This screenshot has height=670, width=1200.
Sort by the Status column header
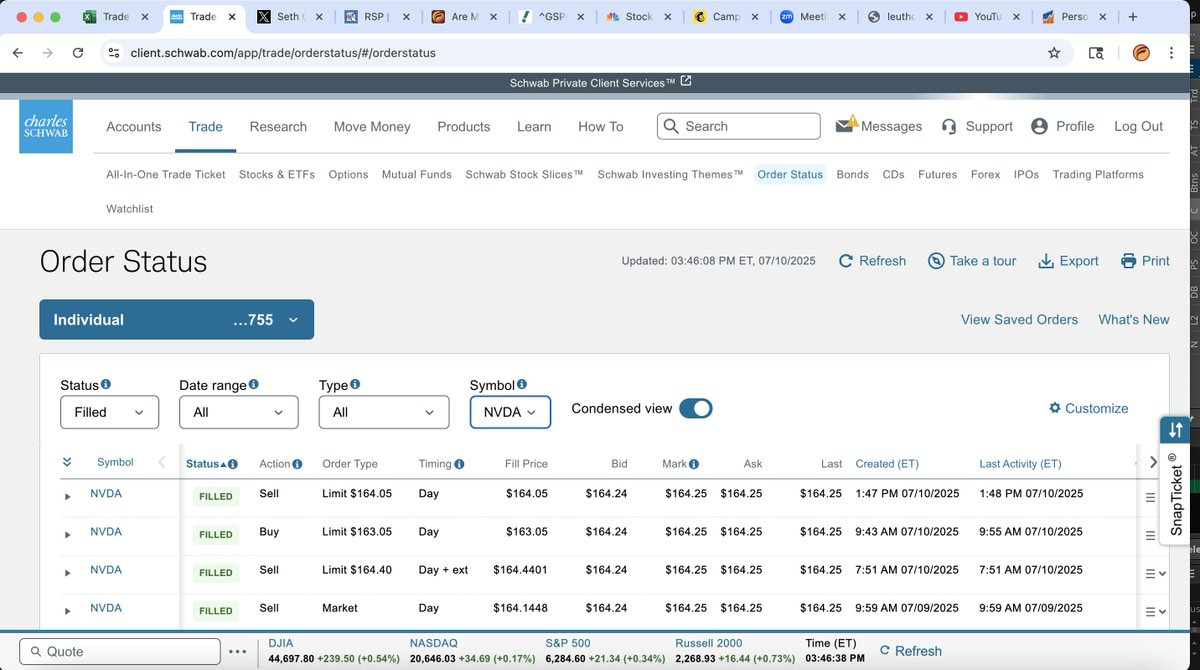click(202, 464)
